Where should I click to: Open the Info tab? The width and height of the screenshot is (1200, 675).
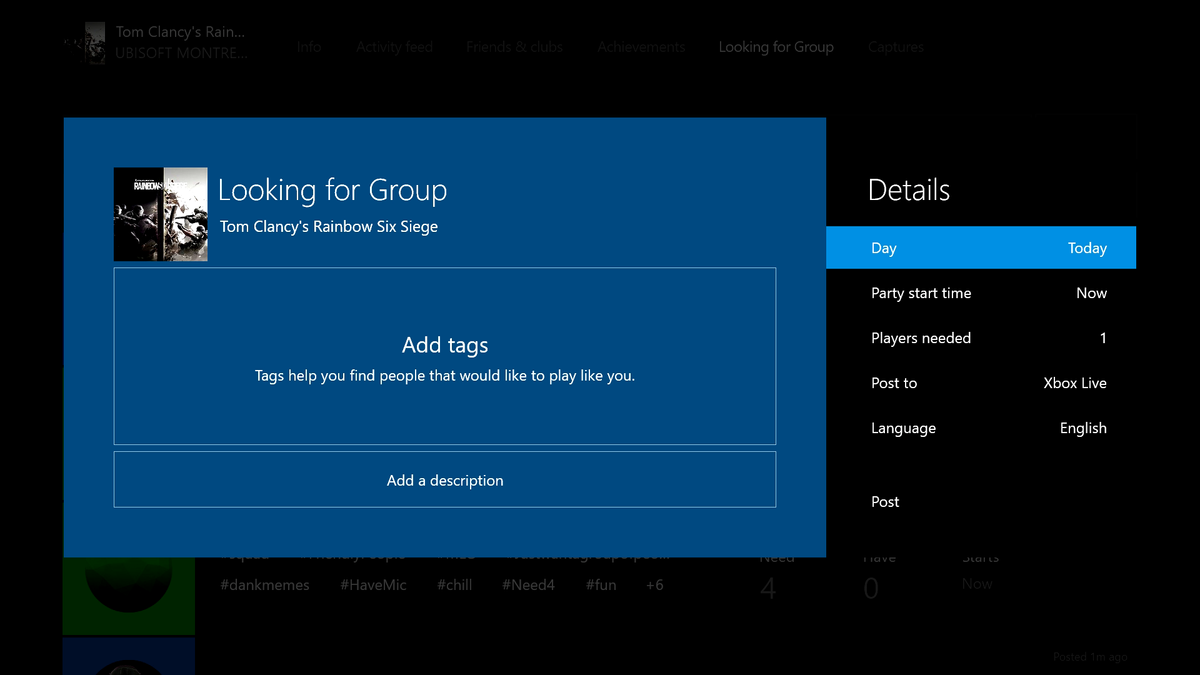coord(309,46)
